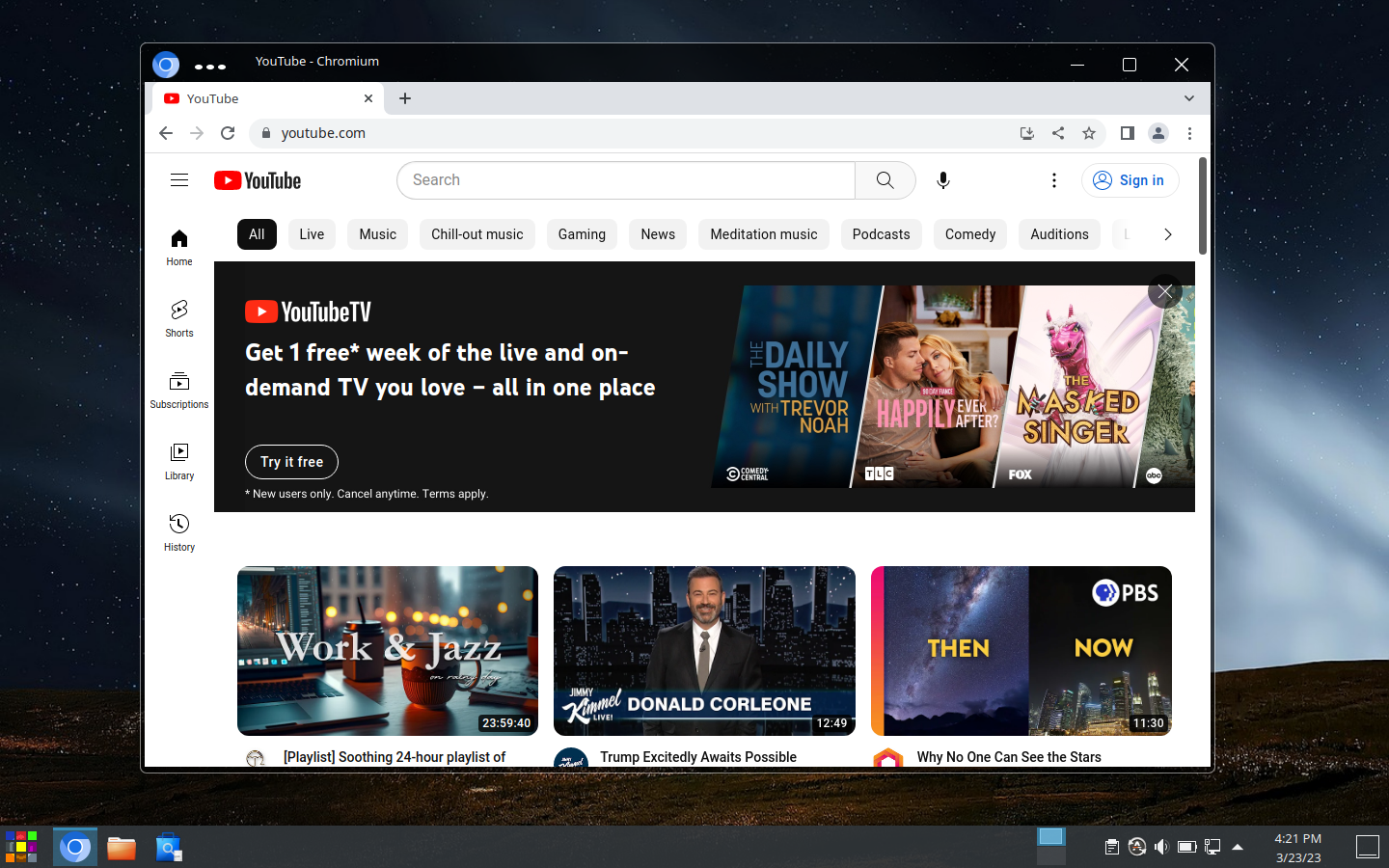Open PBS Then Now video thumbnail
Image resolution: width=1389 pixels, height=868 pixels.
(x=1021, y=651)
